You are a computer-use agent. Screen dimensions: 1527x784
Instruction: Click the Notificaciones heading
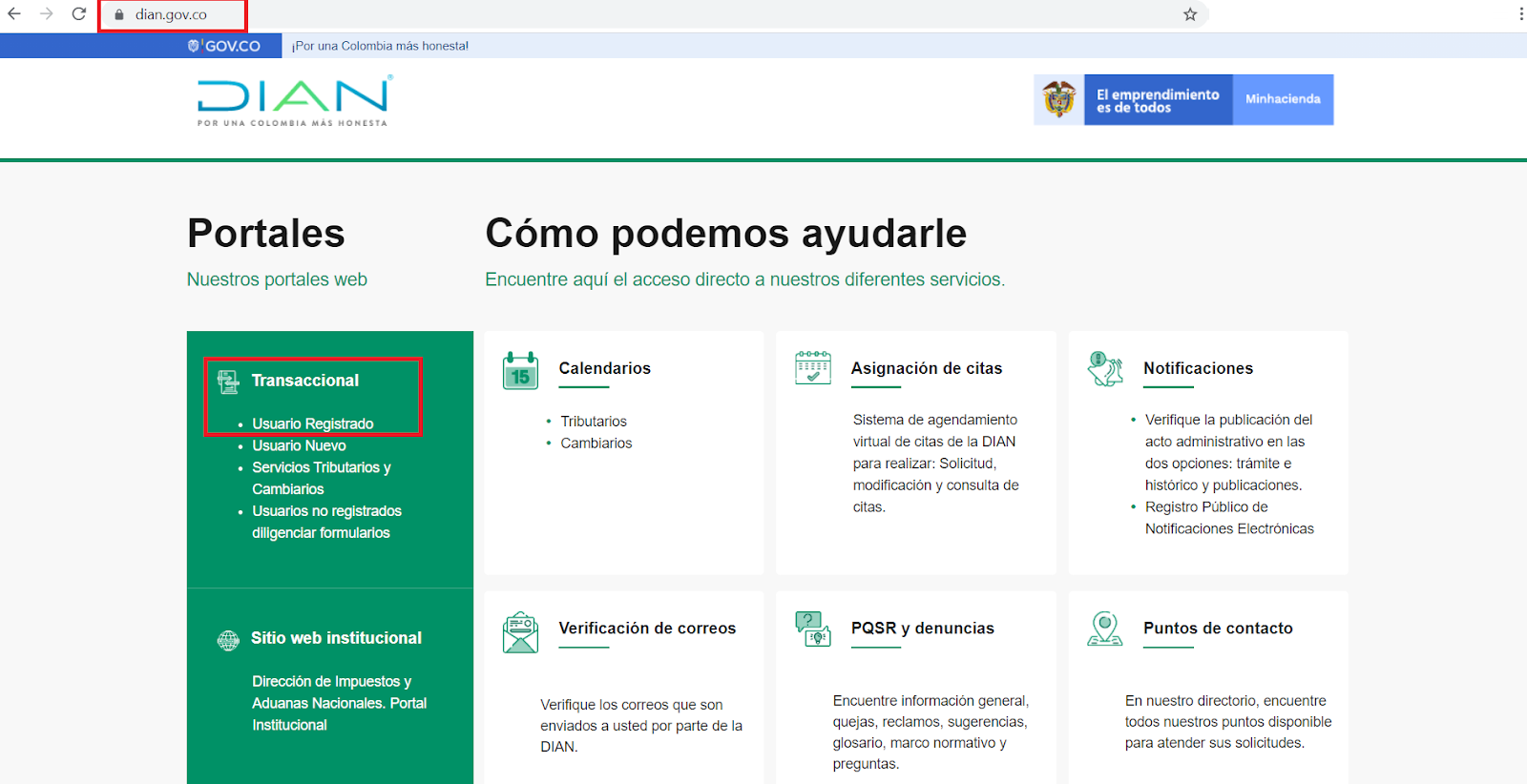click(1199, 368)
